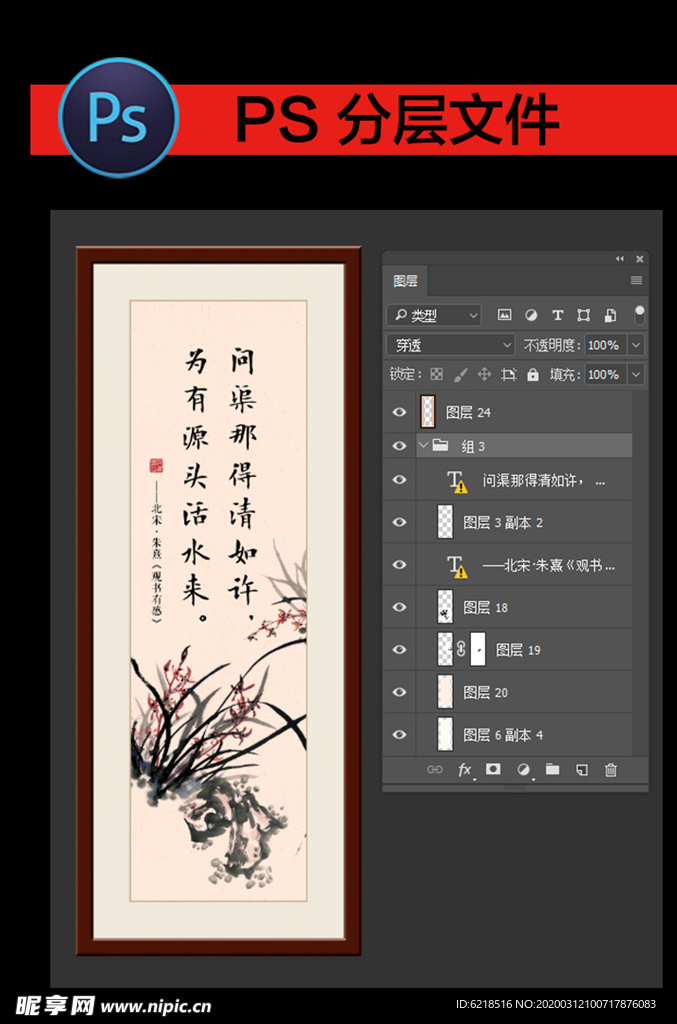Click the fill 100% value field
Viewport: 677px width, 1024px height.
[x=605, y=374]
